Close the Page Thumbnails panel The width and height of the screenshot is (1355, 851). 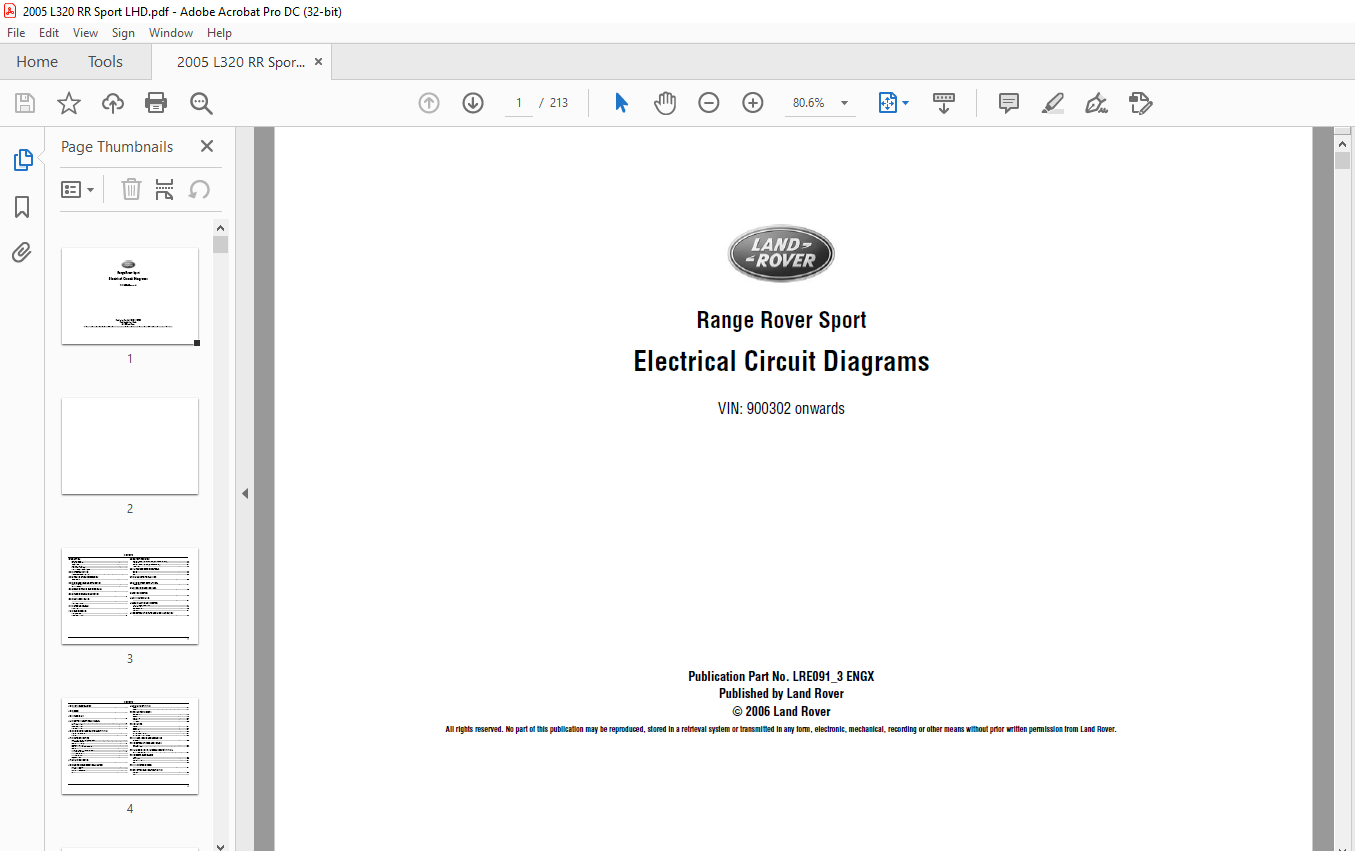(x=207, y=146)
